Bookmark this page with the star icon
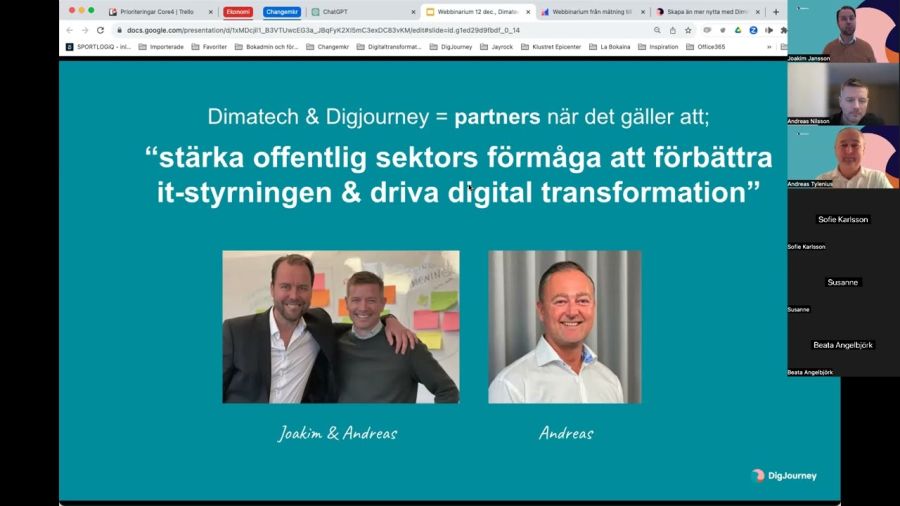Screen dimensions: 900x506 [x=688, y=30]
